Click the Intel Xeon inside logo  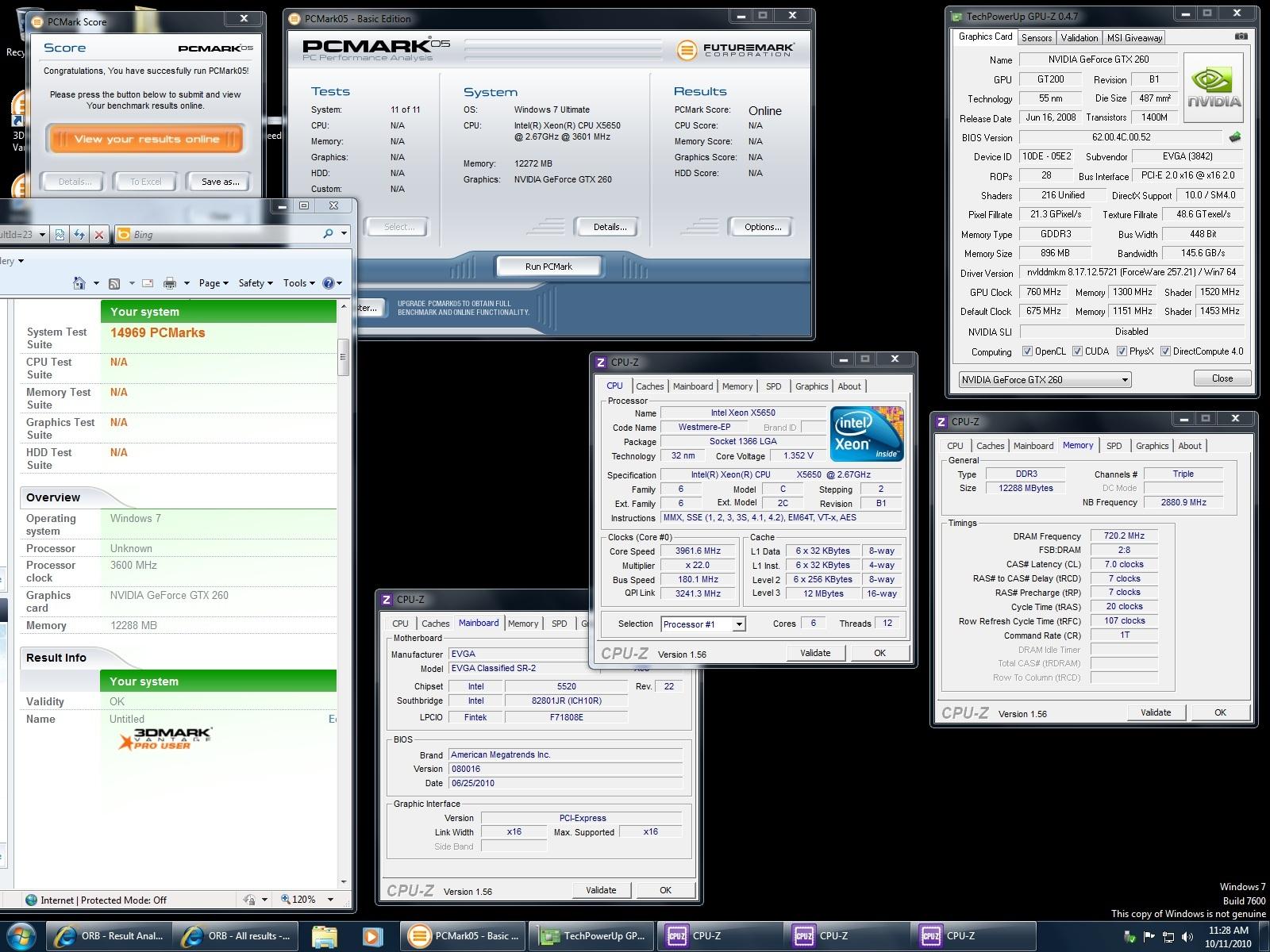867,434
